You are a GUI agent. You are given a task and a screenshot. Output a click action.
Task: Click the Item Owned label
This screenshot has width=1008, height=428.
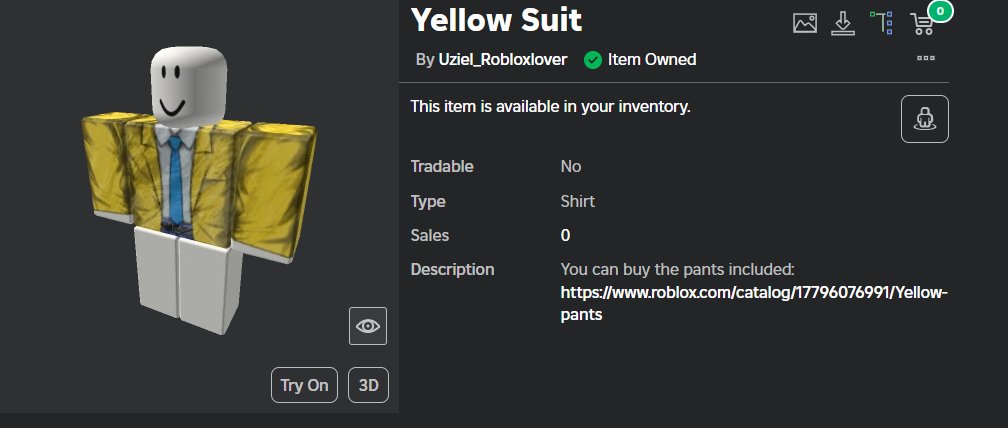click(x=652, y=60)
